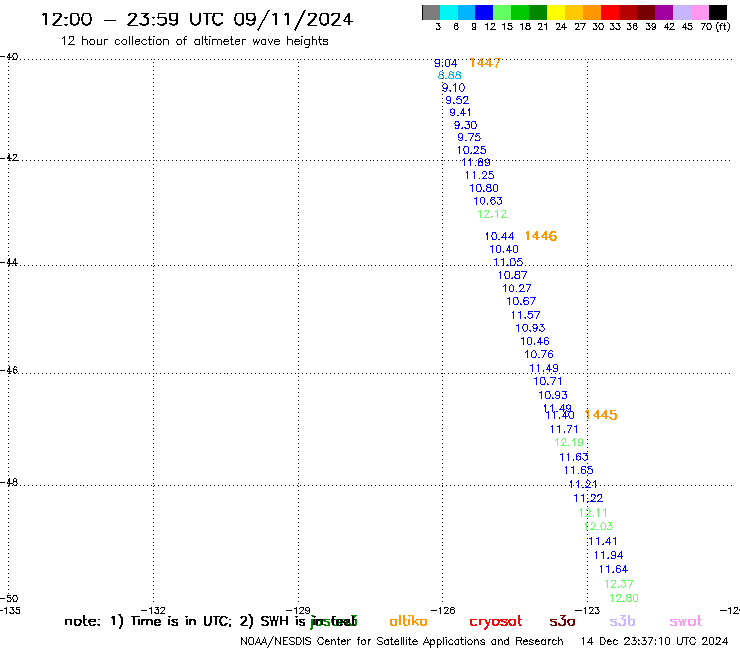This screenshot has width=740, height=650.
Task: Click the wave height value 9.10
Action: (454, 88)
